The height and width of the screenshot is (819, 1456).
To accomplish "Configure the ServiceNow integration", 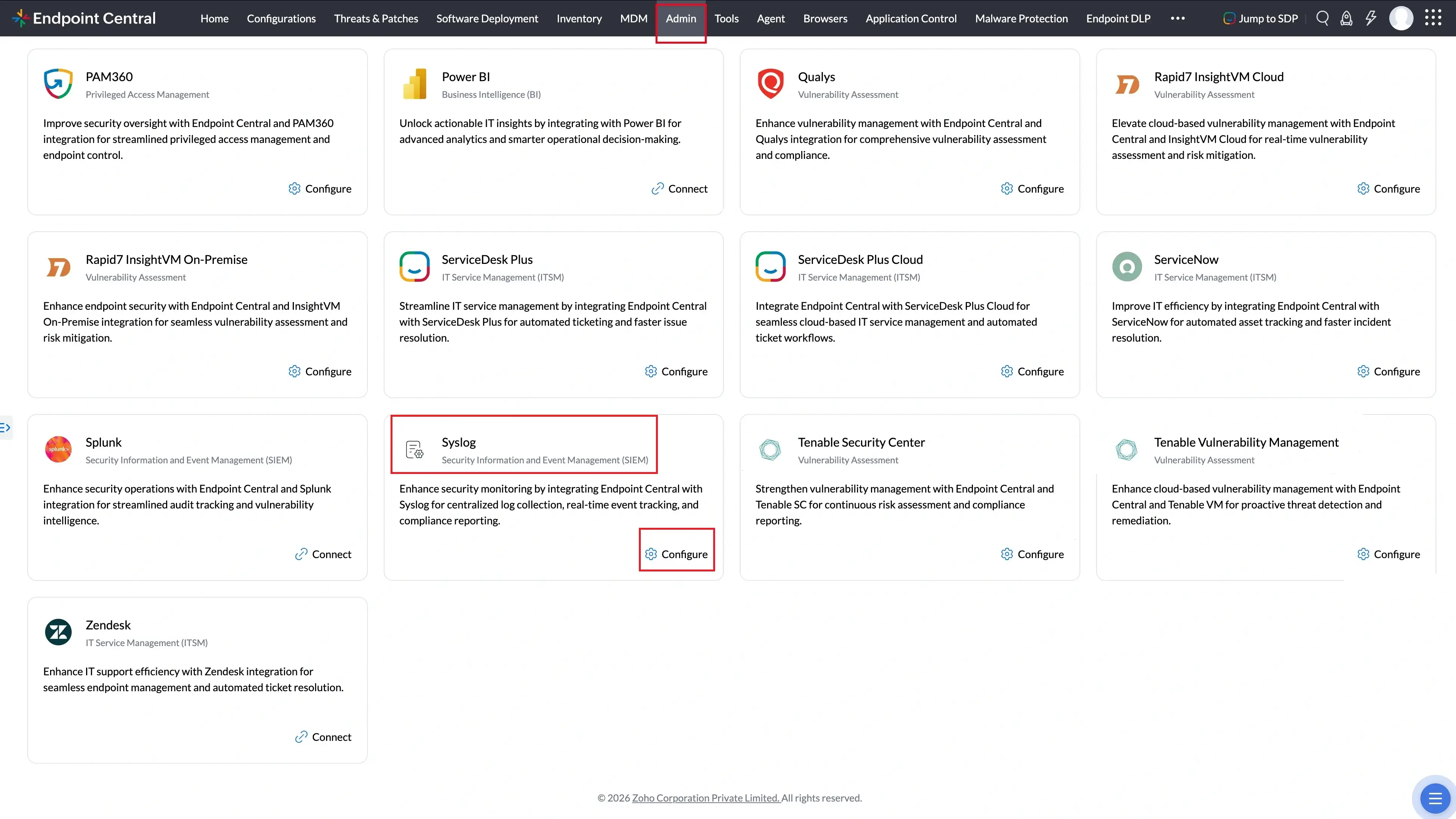I will tap(1388, 371).
